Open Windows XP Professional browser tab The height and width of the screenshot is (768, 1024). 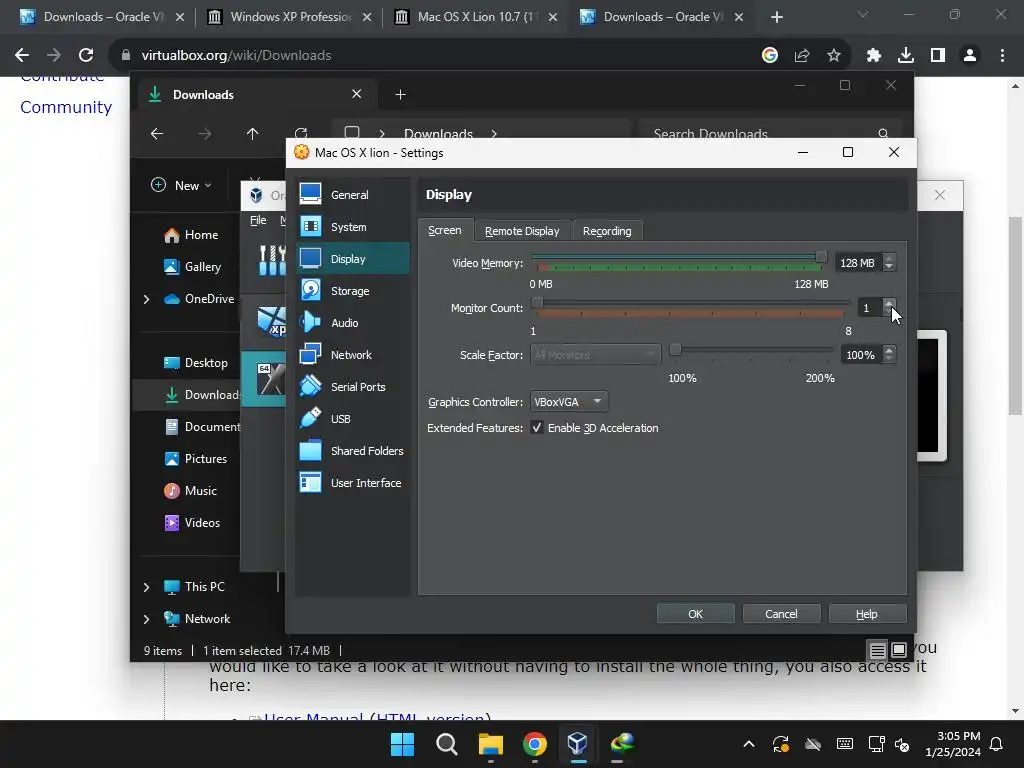(x=289, y=17)
